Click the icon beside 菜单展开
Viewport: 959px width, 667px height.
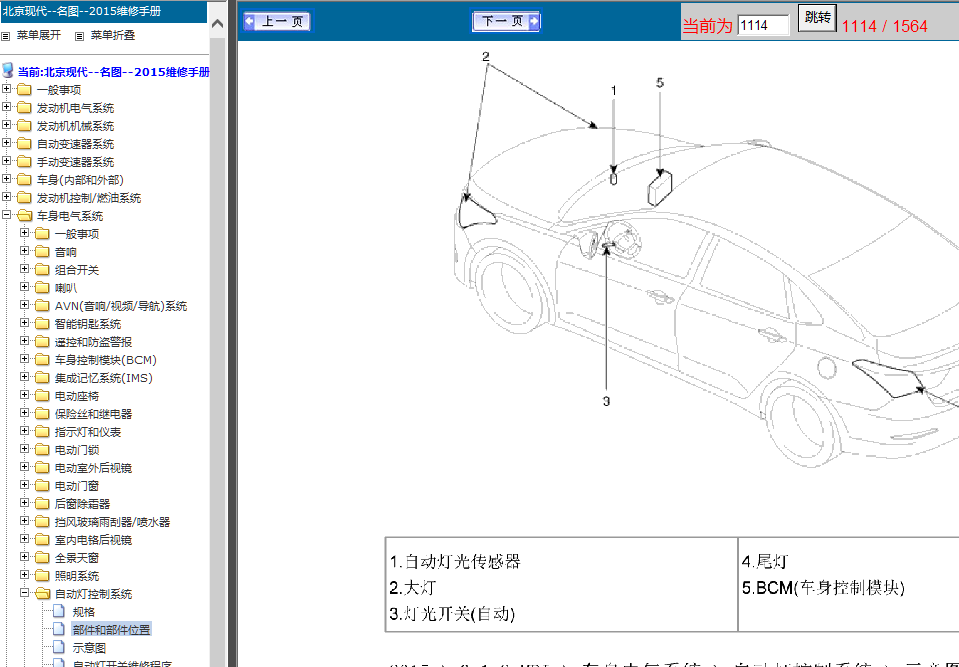[x=6, y=37]
